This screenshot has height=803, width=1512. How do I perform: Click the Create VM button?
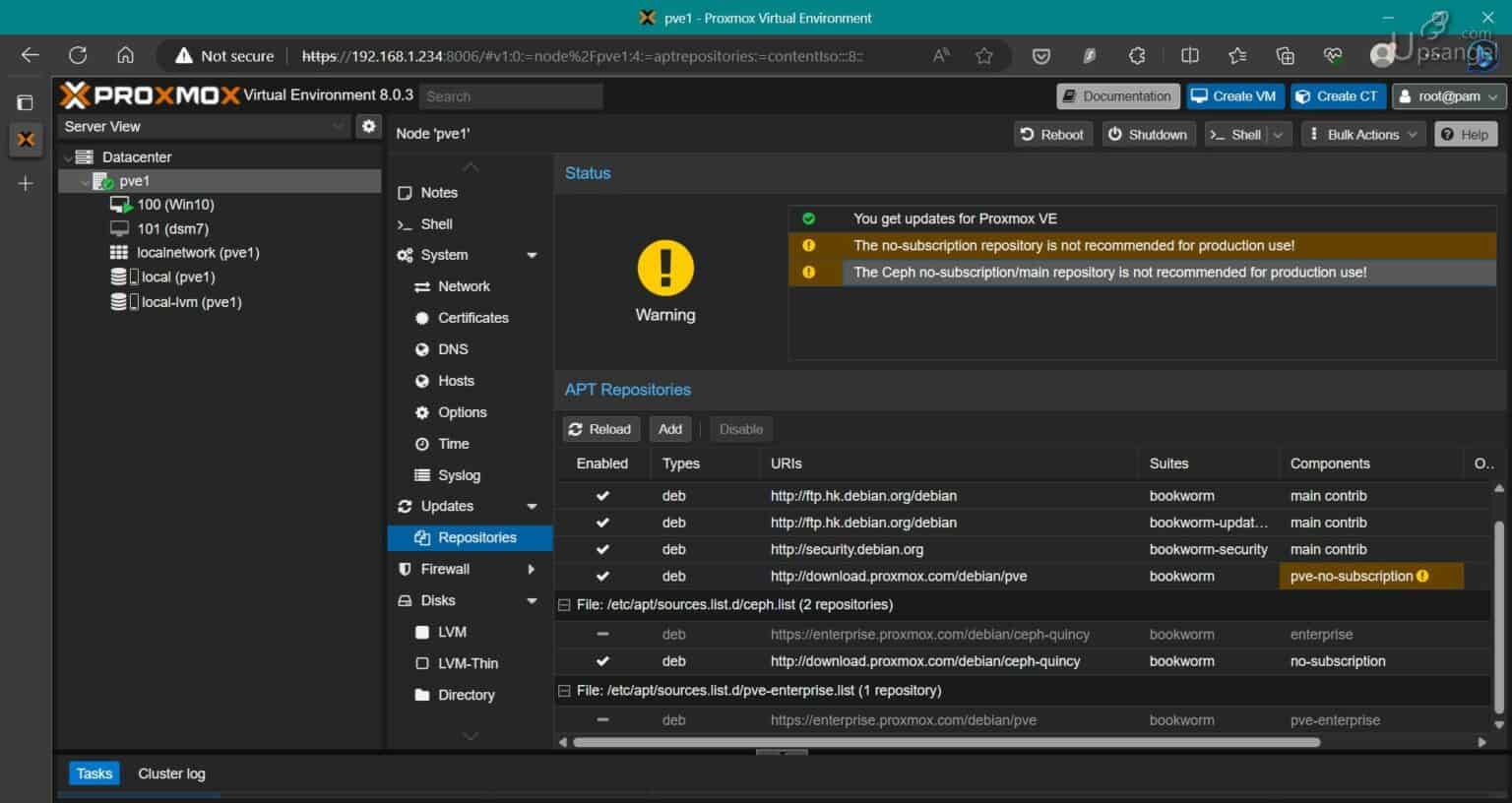click(x=1233, y=95)
